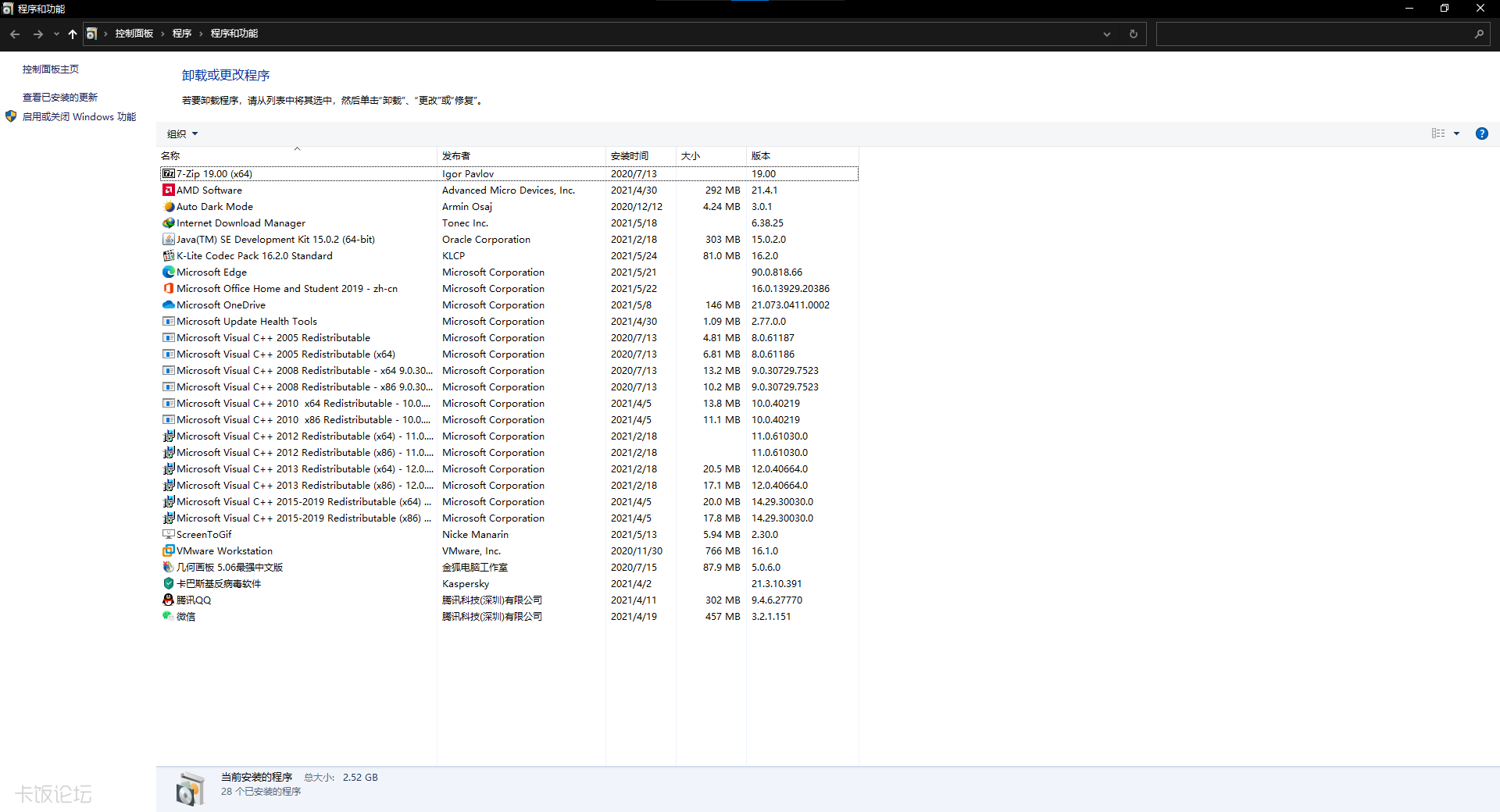Click the 几何画板 program icon

[x=168, y=568]
